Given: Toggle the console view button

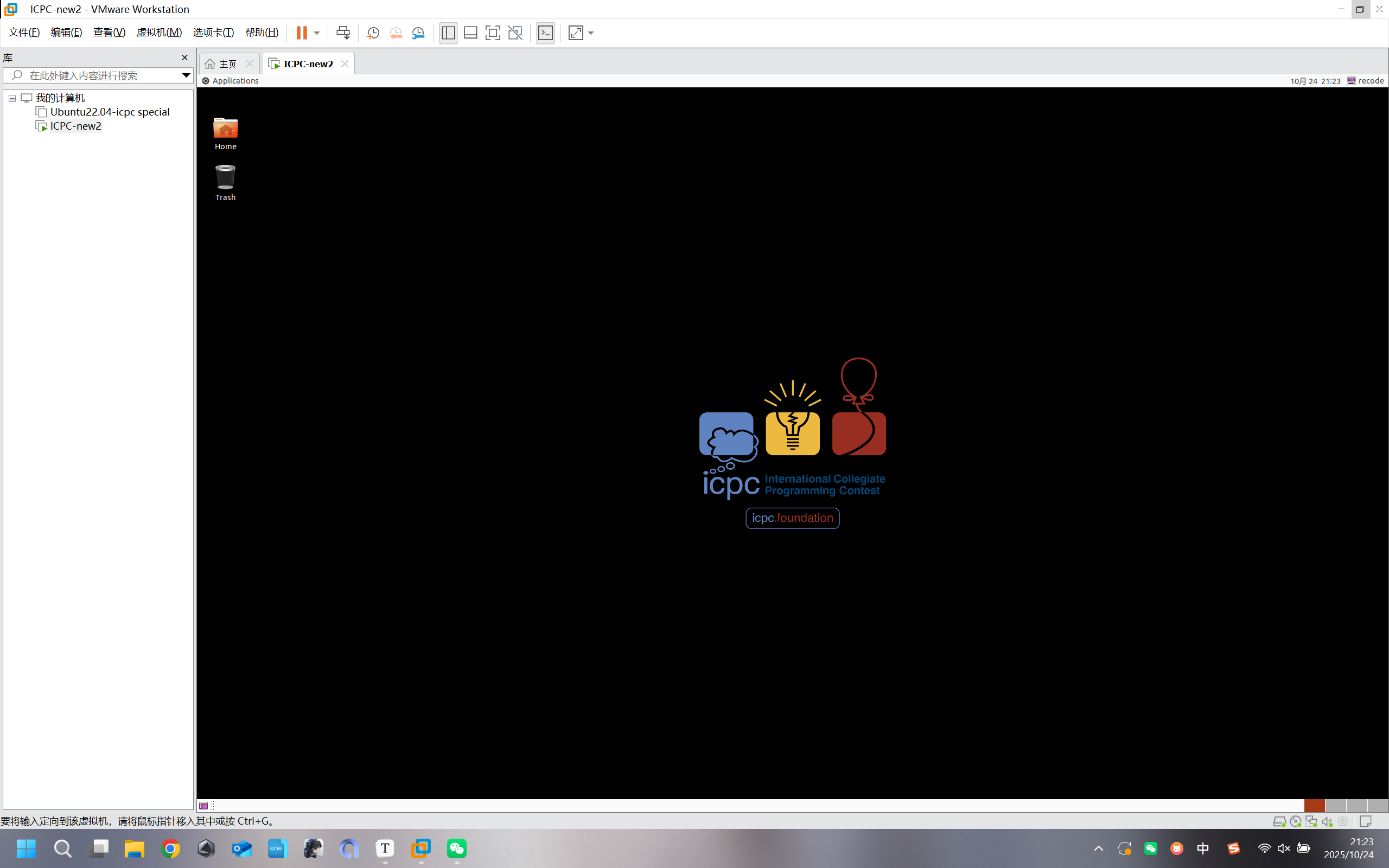Looking at the screenshot, I should pyautogui.click(x=545, y=33).
